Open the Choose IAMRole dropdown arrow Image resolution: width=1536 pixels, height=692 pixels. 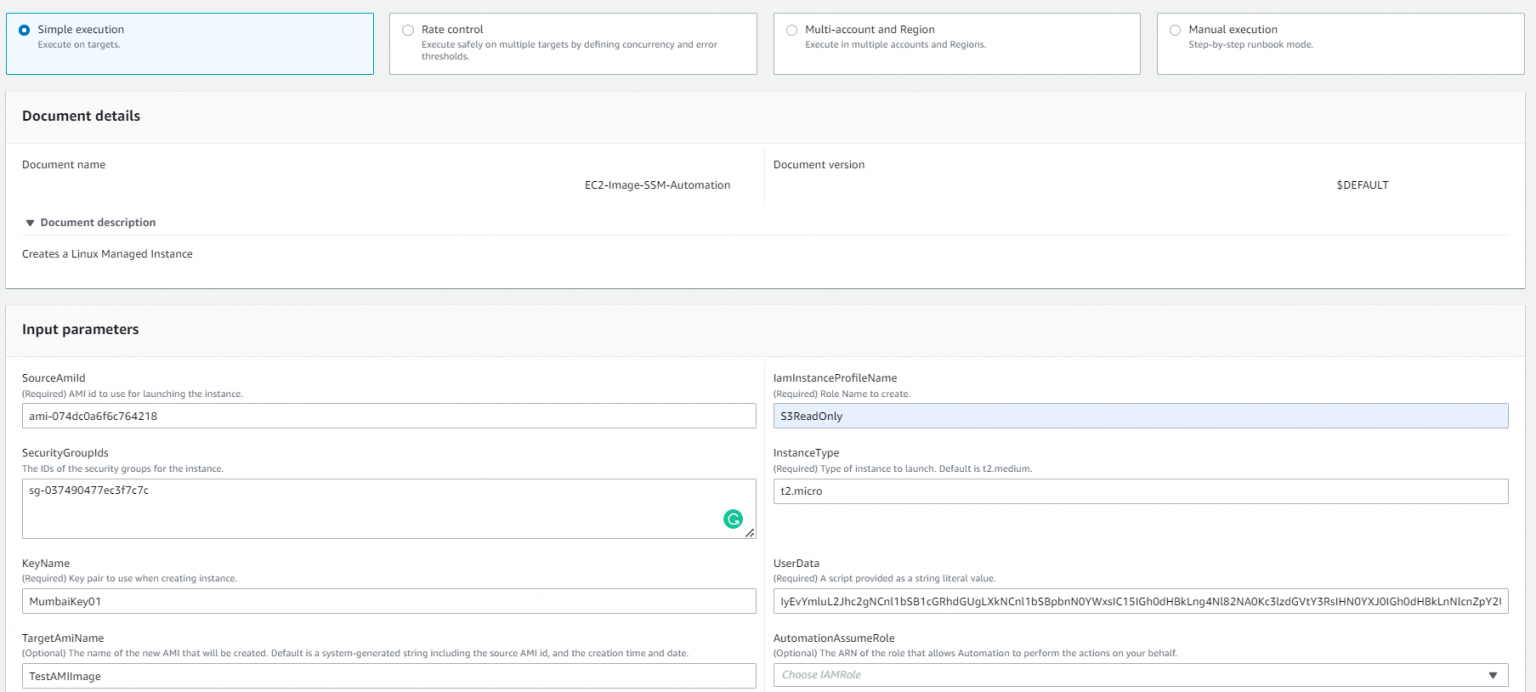[1494, 674]
